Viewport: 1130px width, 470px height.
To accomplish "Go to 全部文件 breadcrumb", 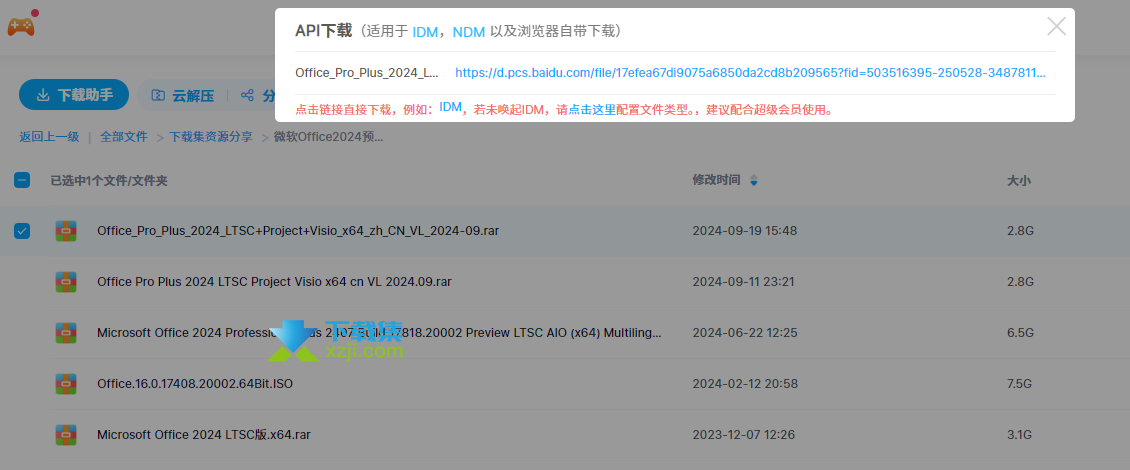I will coord(123,136).
